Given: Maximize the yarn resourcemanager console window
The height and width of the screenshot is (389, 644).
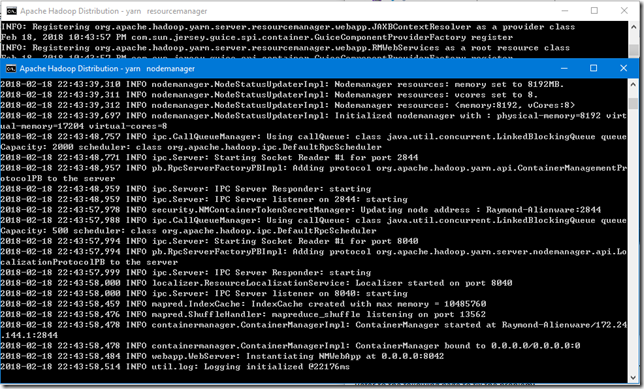Looking at the screenshot, I should (594, 11).
